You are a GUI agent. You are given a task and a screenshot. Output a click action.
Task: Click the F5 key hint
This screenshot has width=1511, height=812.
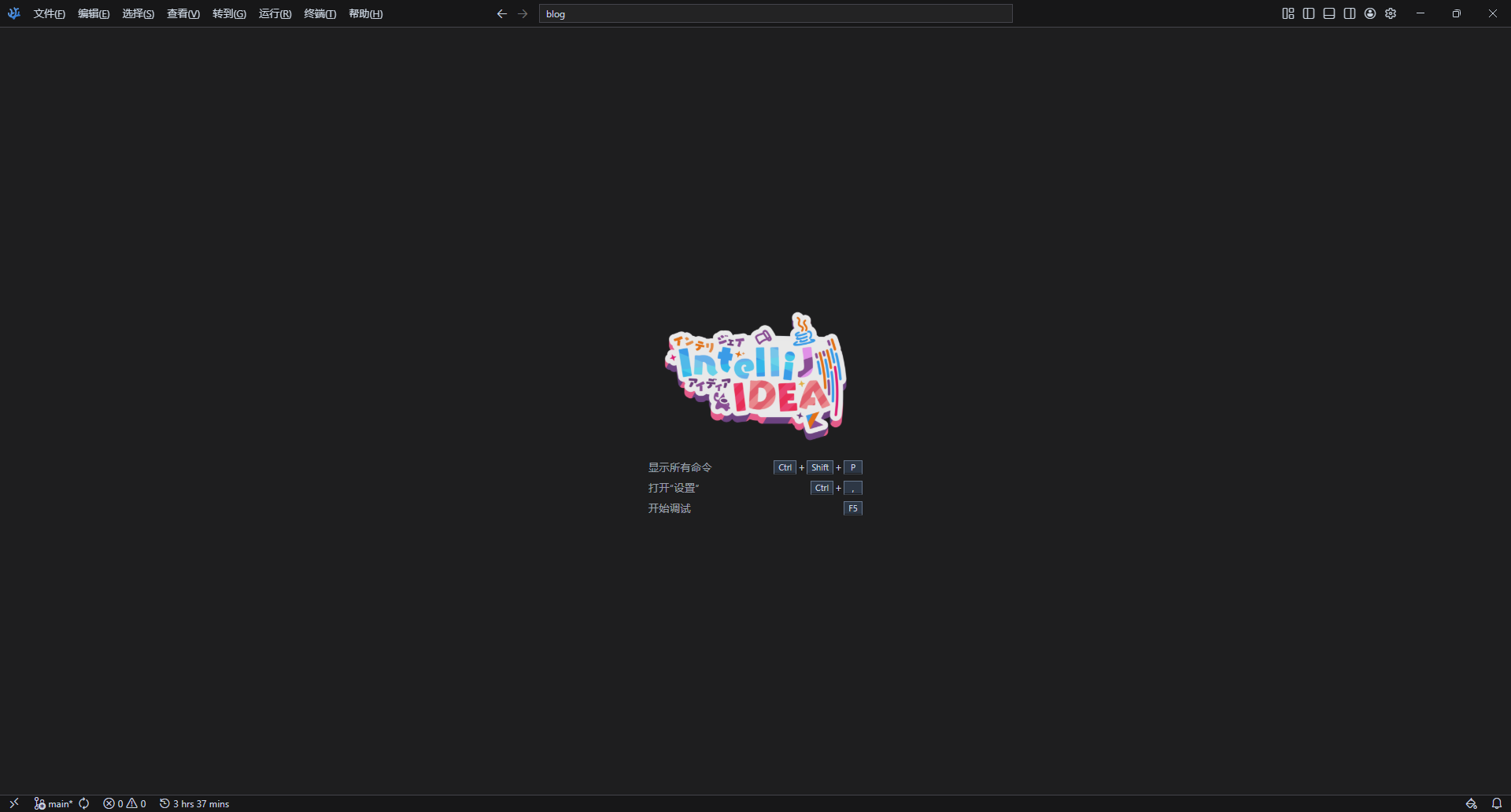click(853, 508)
